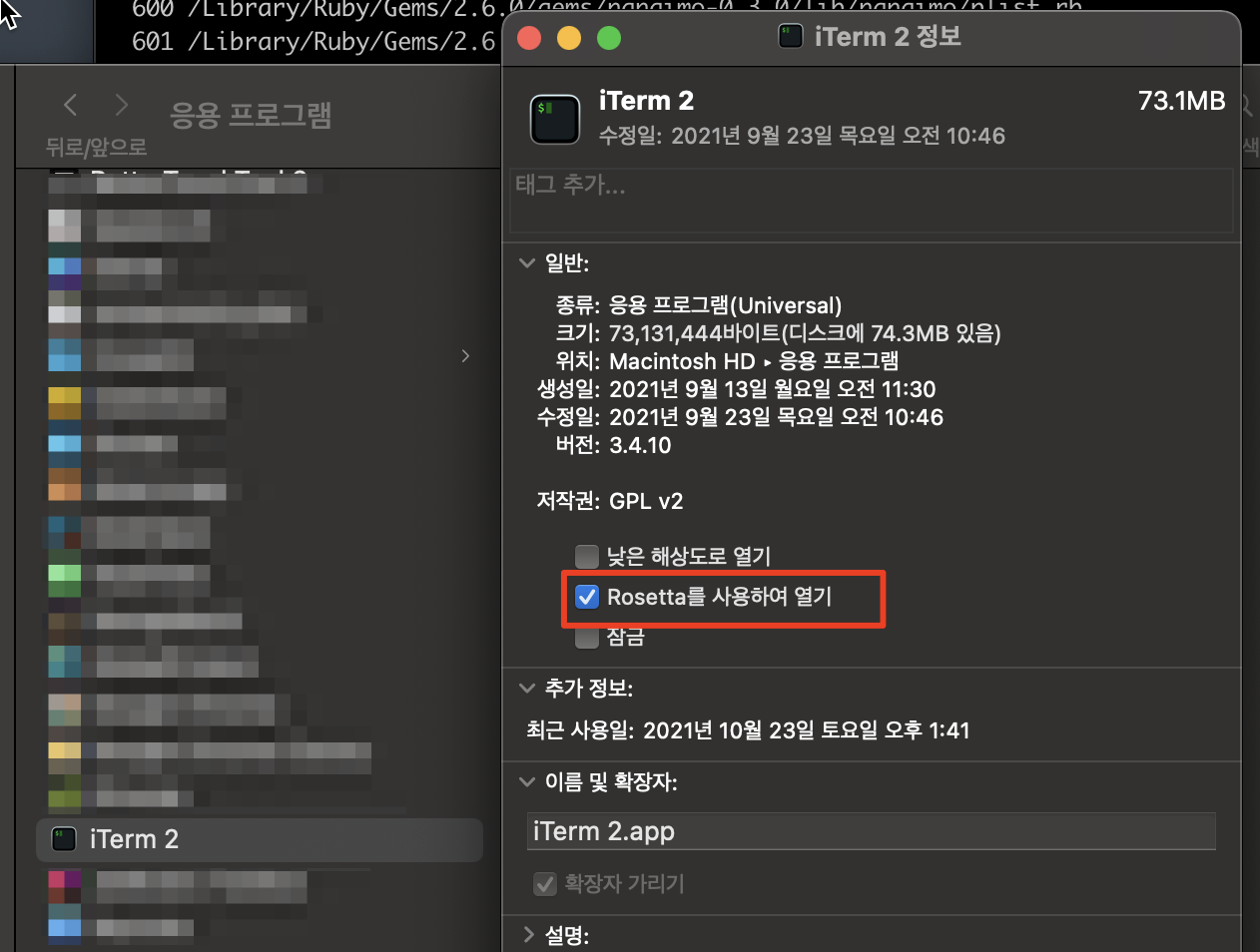The width and height of the screenshot is (1260, 952).
Task: Click kind text '응용 프로그램(Universal)'
Action: 726,305
